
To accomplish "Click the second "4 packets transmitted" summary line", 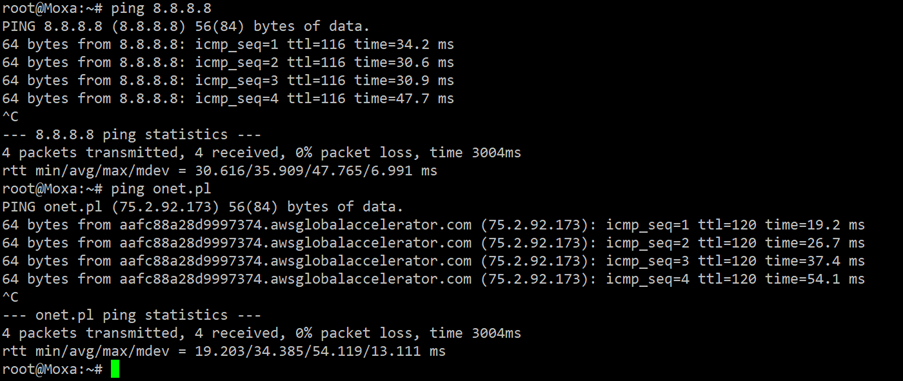I will click(x=261, y=333).
